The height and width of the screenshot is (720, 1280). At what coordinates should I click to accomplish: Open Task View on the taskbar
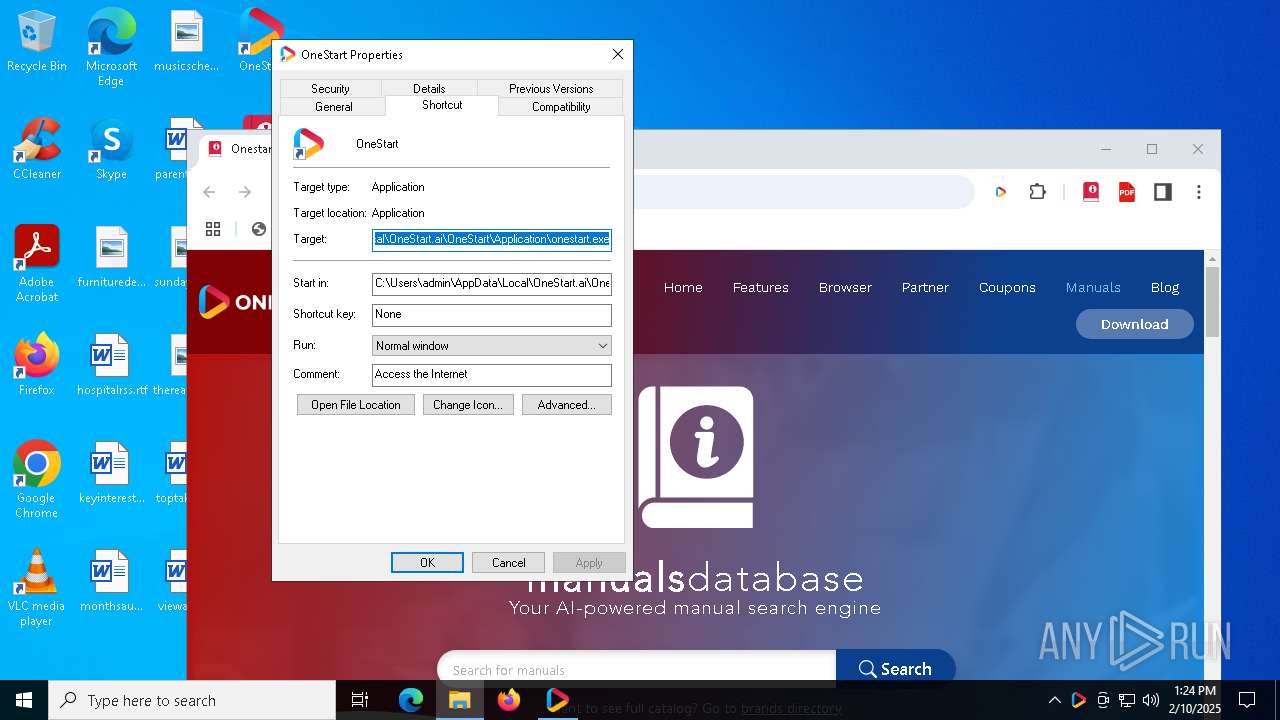[x=361, y=700]
